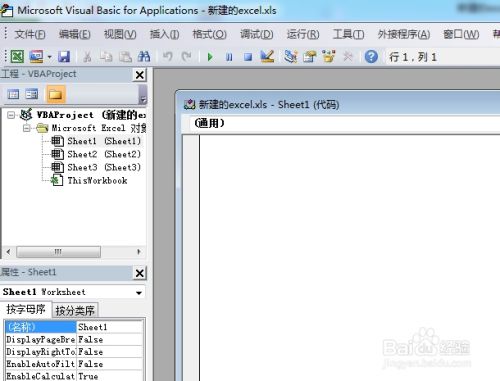Open the Object Browser toolbar icon
The width and height of the screenshot is (500, 381).
coord(329,57)
